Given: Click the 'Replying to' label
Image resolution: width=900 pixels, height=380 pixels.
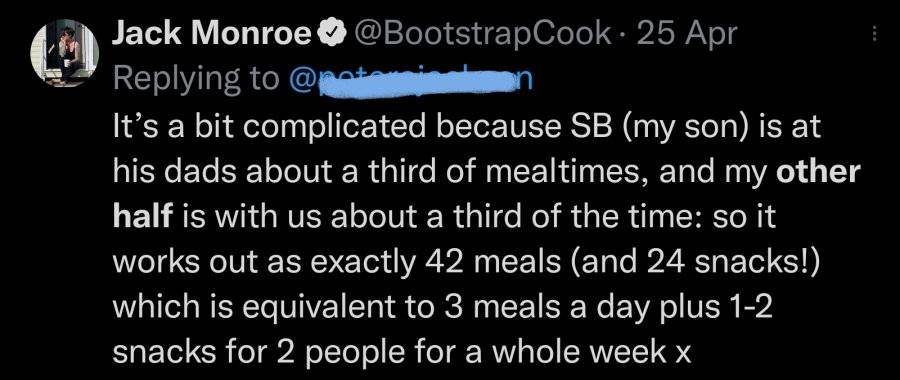Looking at the screenshot, I should [x=195, y=80].
